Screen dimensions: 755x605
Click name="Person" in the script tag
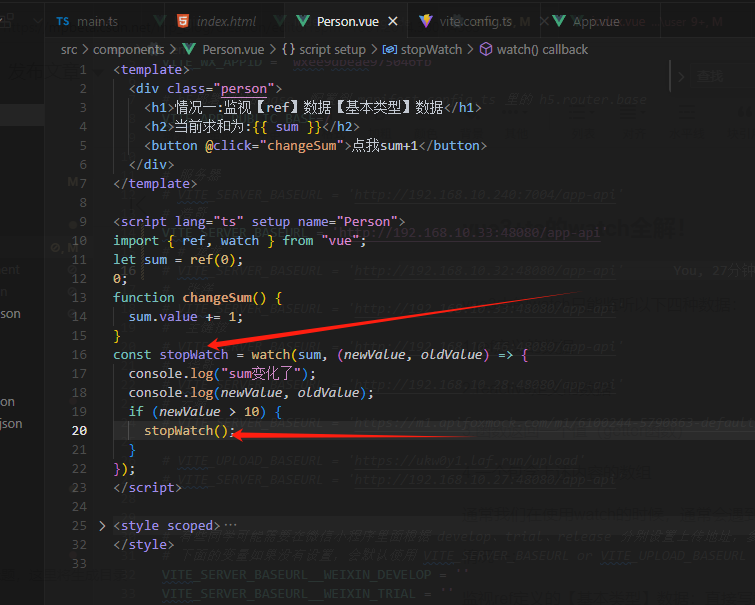[348, 222]
